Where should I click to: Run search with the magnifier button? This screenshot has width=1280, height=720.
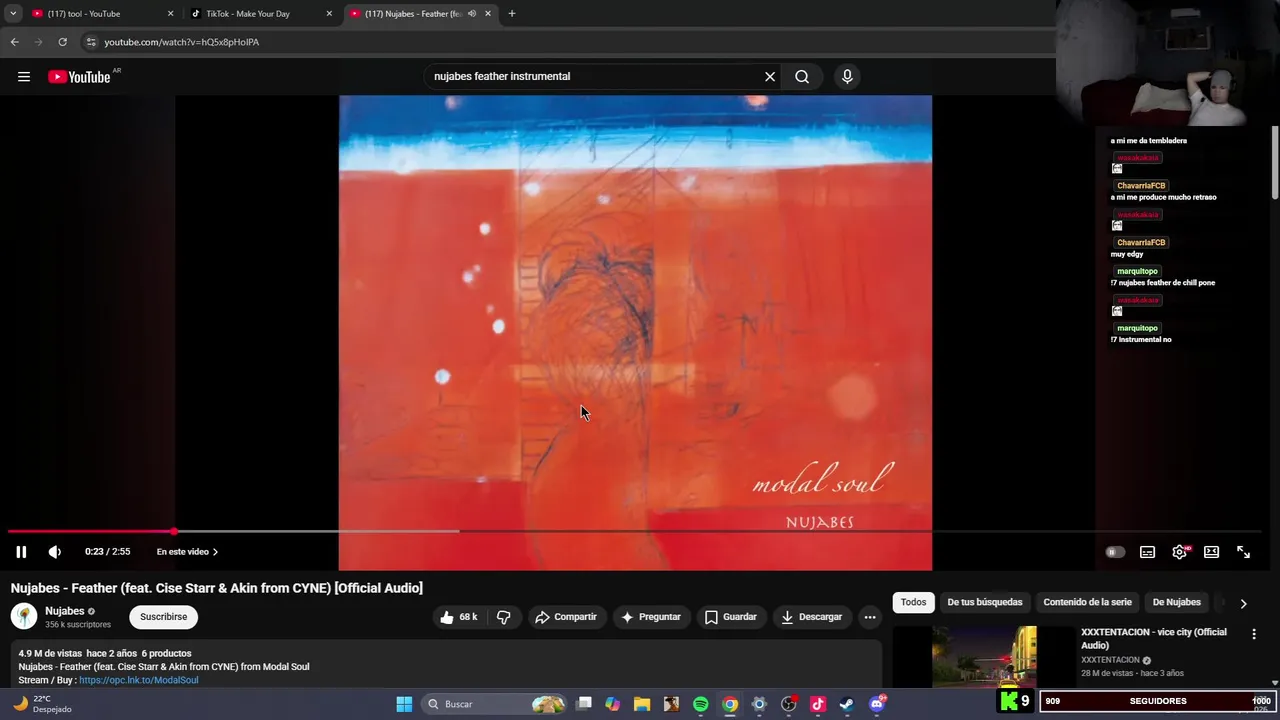tap(802, 77)
